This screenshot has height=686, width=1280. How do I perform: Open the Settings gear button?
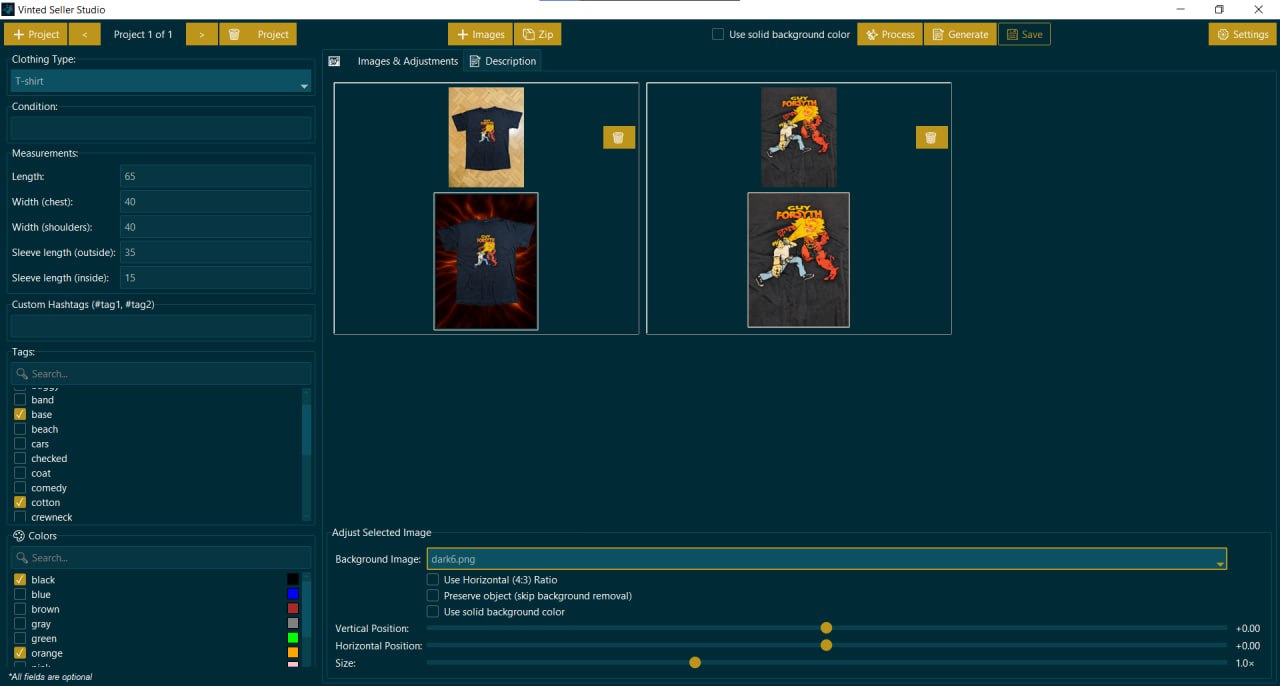tap(1242, 34)
